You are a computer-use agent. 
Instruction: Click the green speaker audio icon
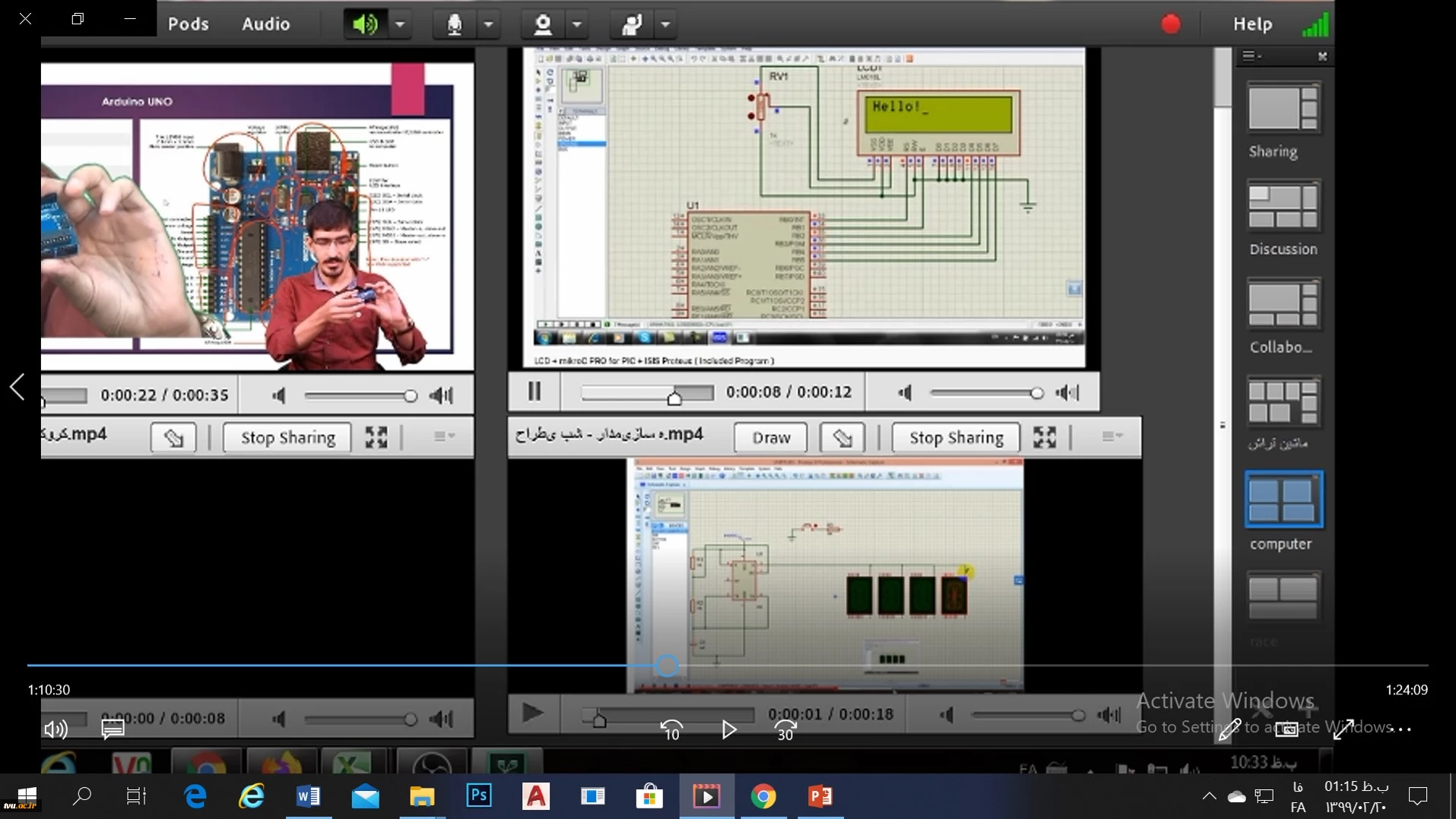[x=364, y=24]
